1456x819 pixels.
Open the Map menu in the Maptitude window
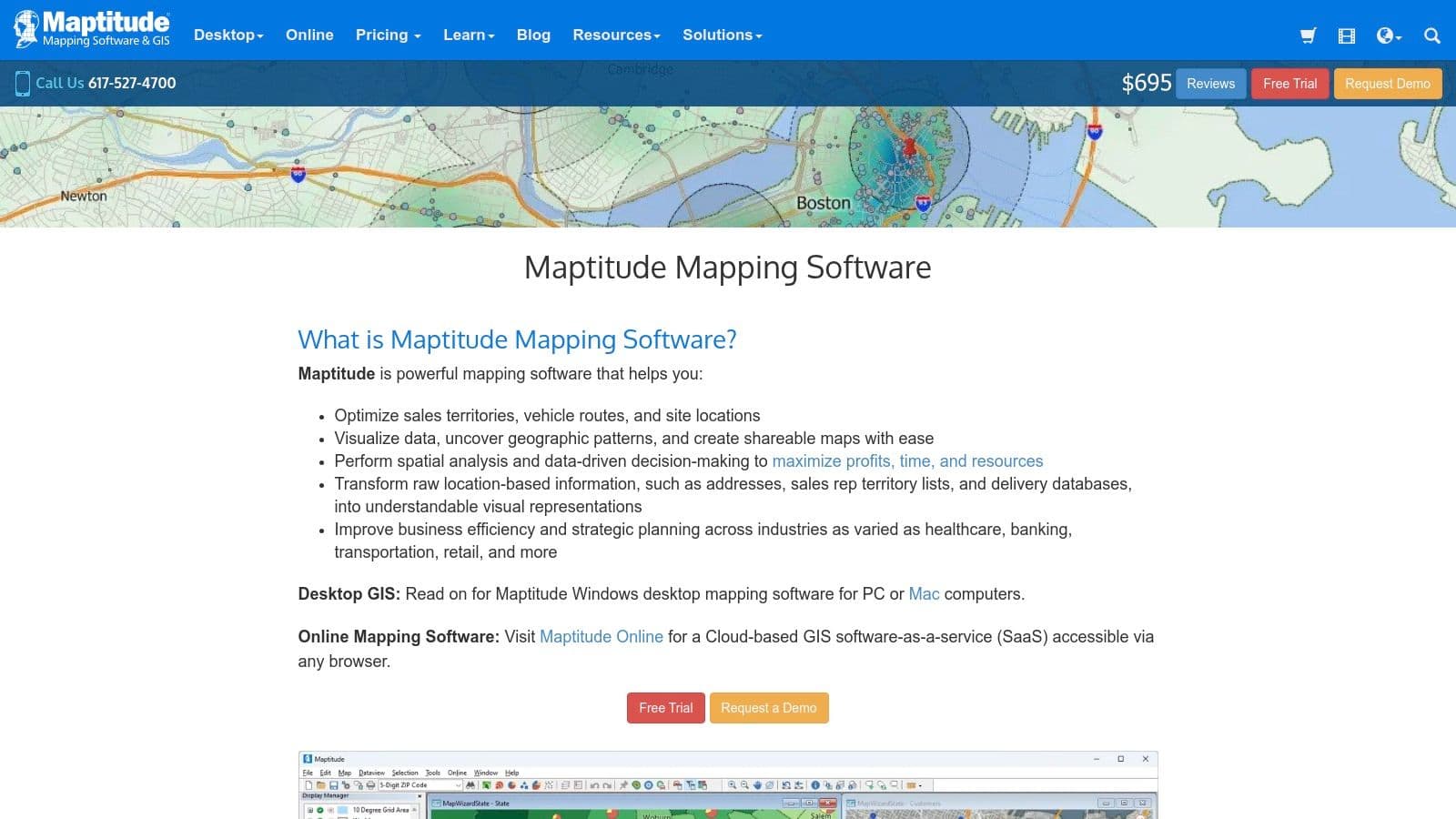[345, 772]
